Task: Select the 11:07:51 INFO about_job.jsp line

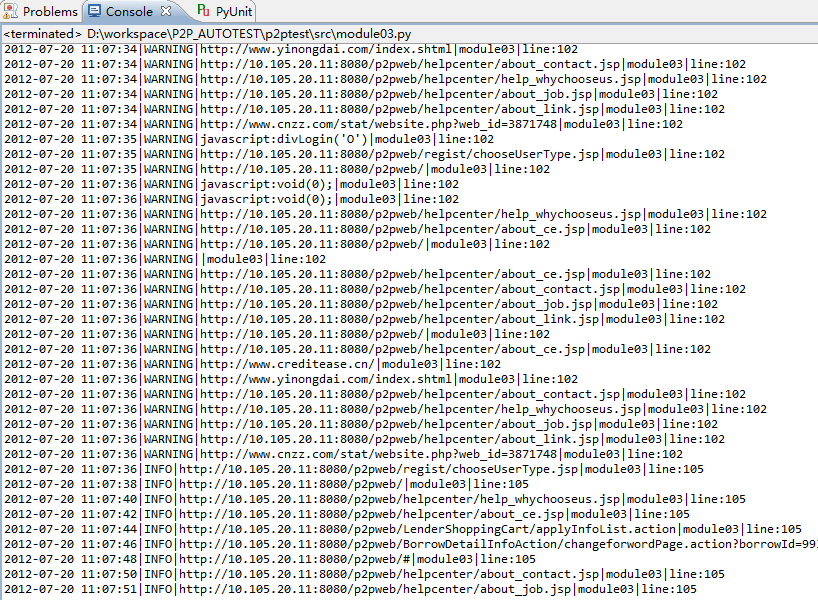Action: (x=351, y=590)
